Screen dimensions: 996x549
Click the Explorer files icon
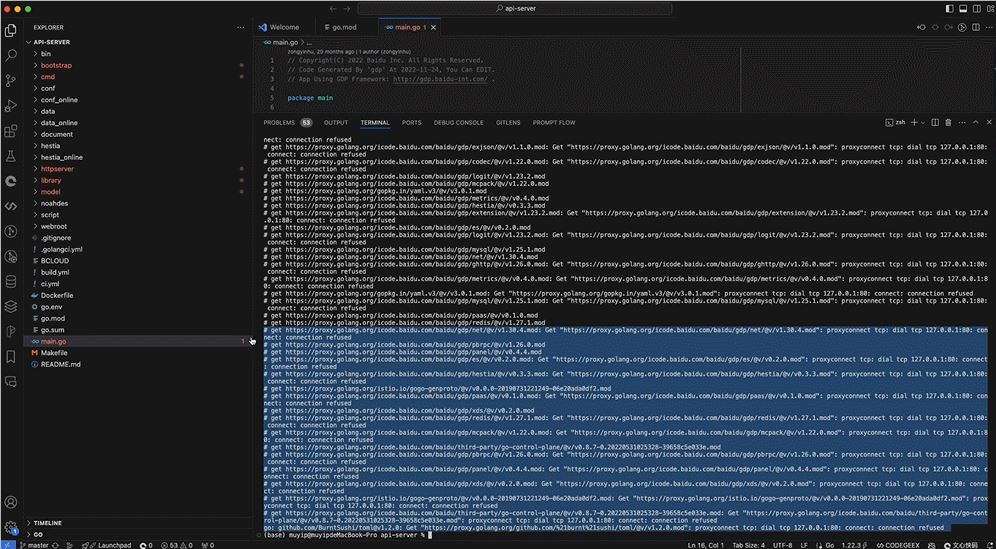pyautogui.click(x=11, y=30)
